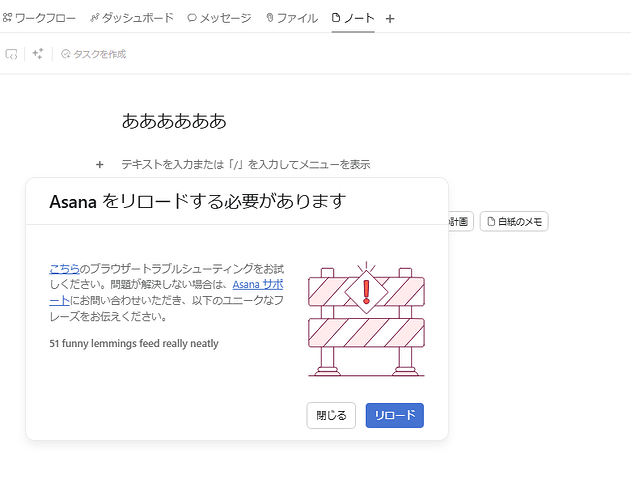Choose the partially hidden 計画 template button
The height and width of the screenshot is (500, 631).
tap(461, 221)
